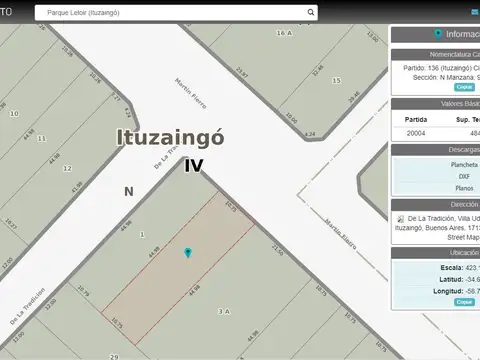The width and height of the screenshot is (480, 360).
Task: Collapse the Ubicación panel header
Action: coord(436,253)
